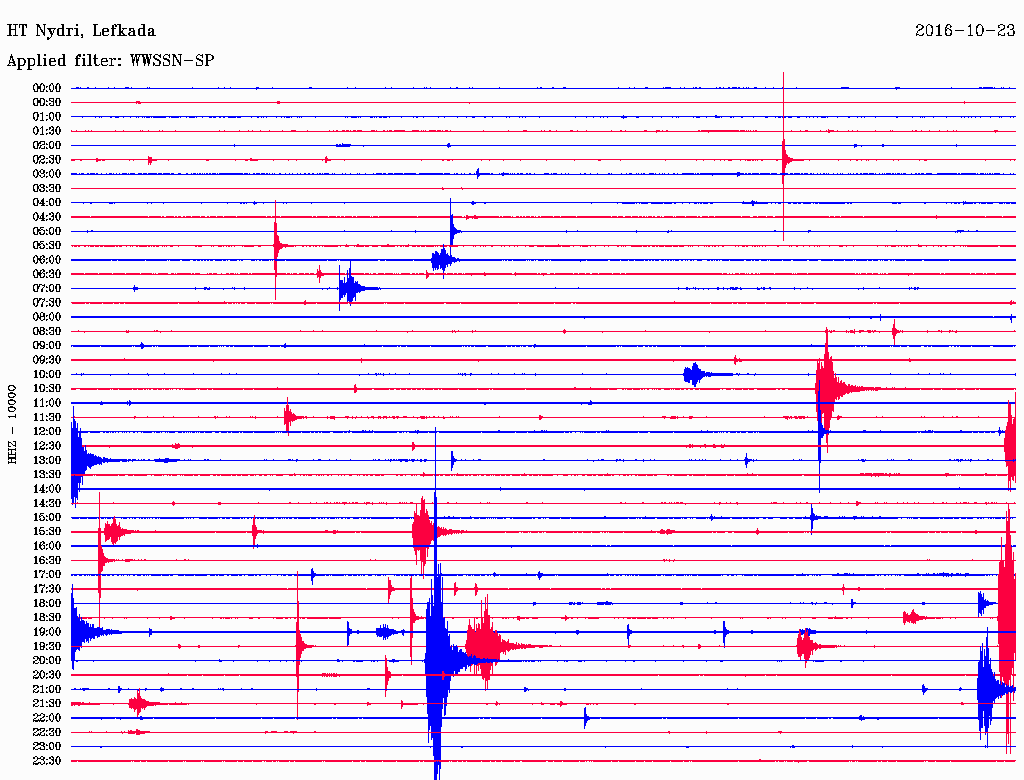Click the 10:00 time label
Screen dimensions: 1024x780
tap(47, 374)
